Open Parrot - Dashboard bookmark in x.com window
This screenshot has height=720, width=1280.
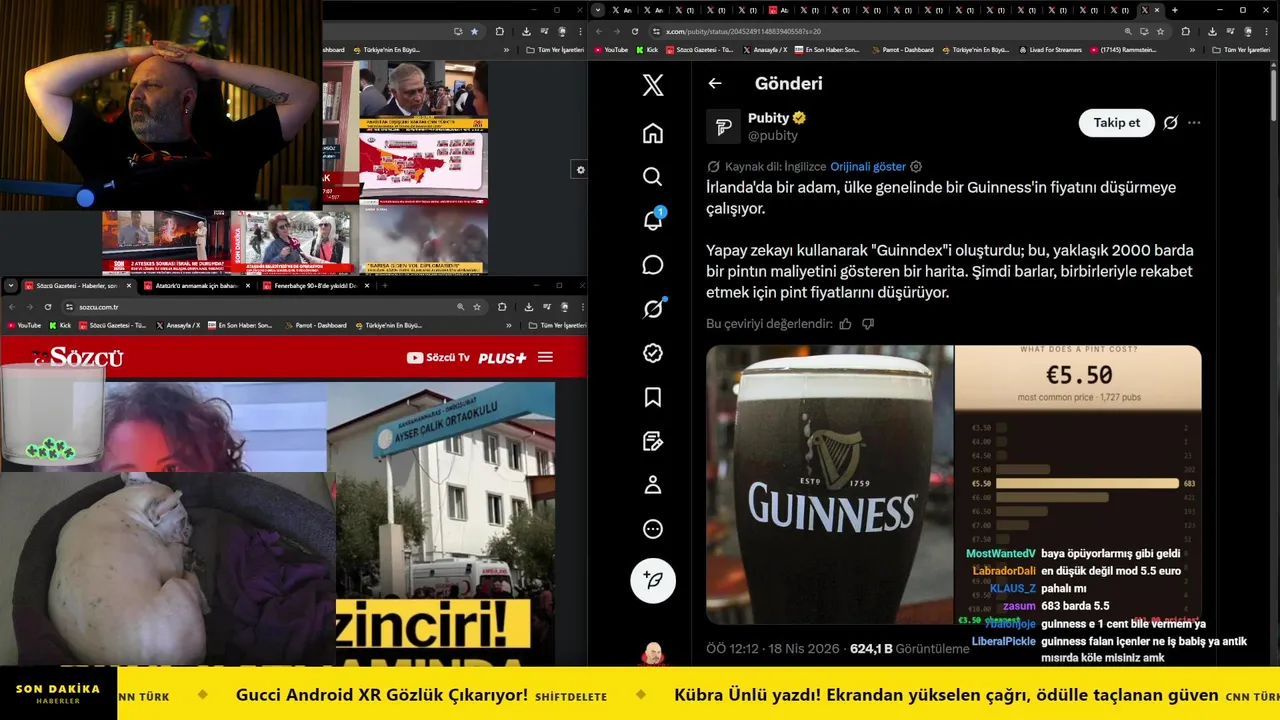pos(901,49)
